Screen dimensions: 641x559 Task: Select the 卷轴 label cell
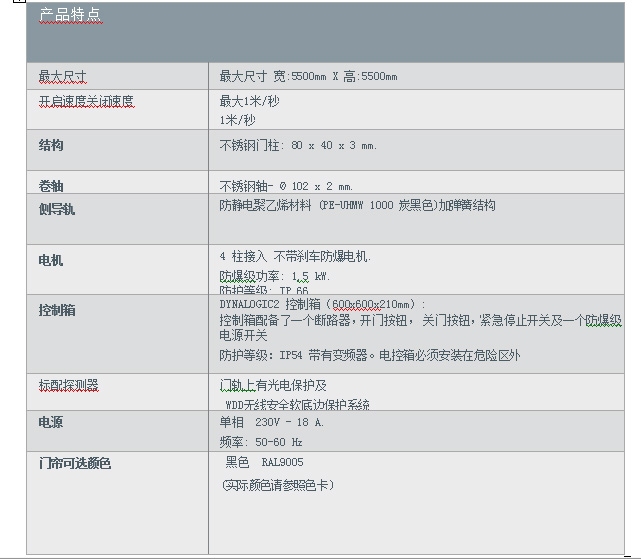coord(51,186)
